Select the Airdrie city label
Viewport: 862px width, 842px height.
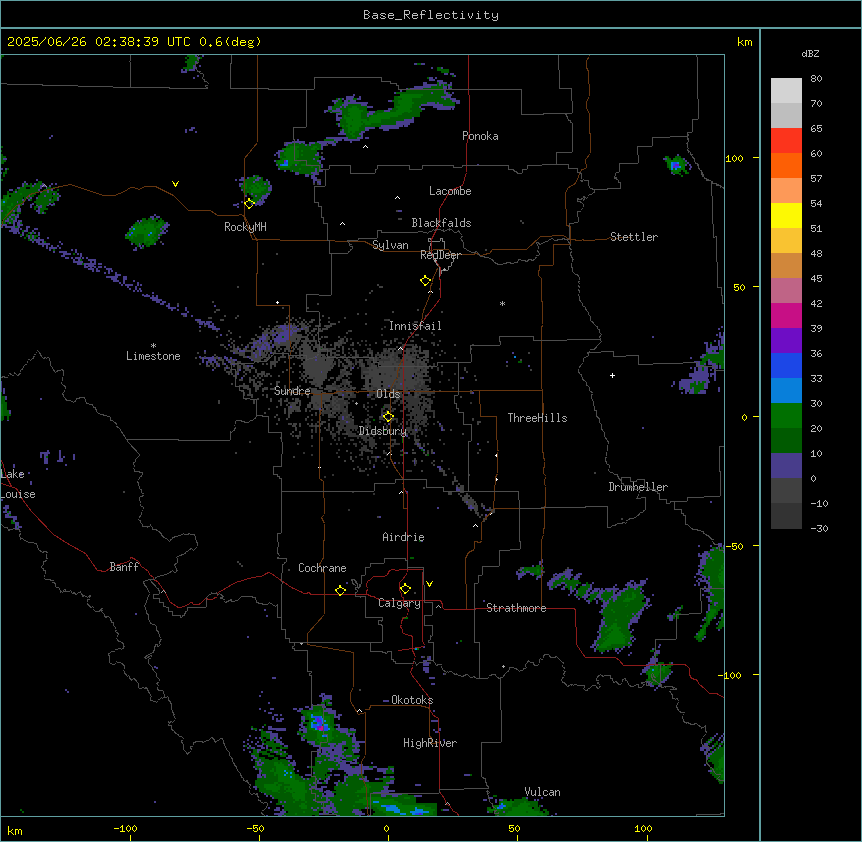(x=403, y=537)
